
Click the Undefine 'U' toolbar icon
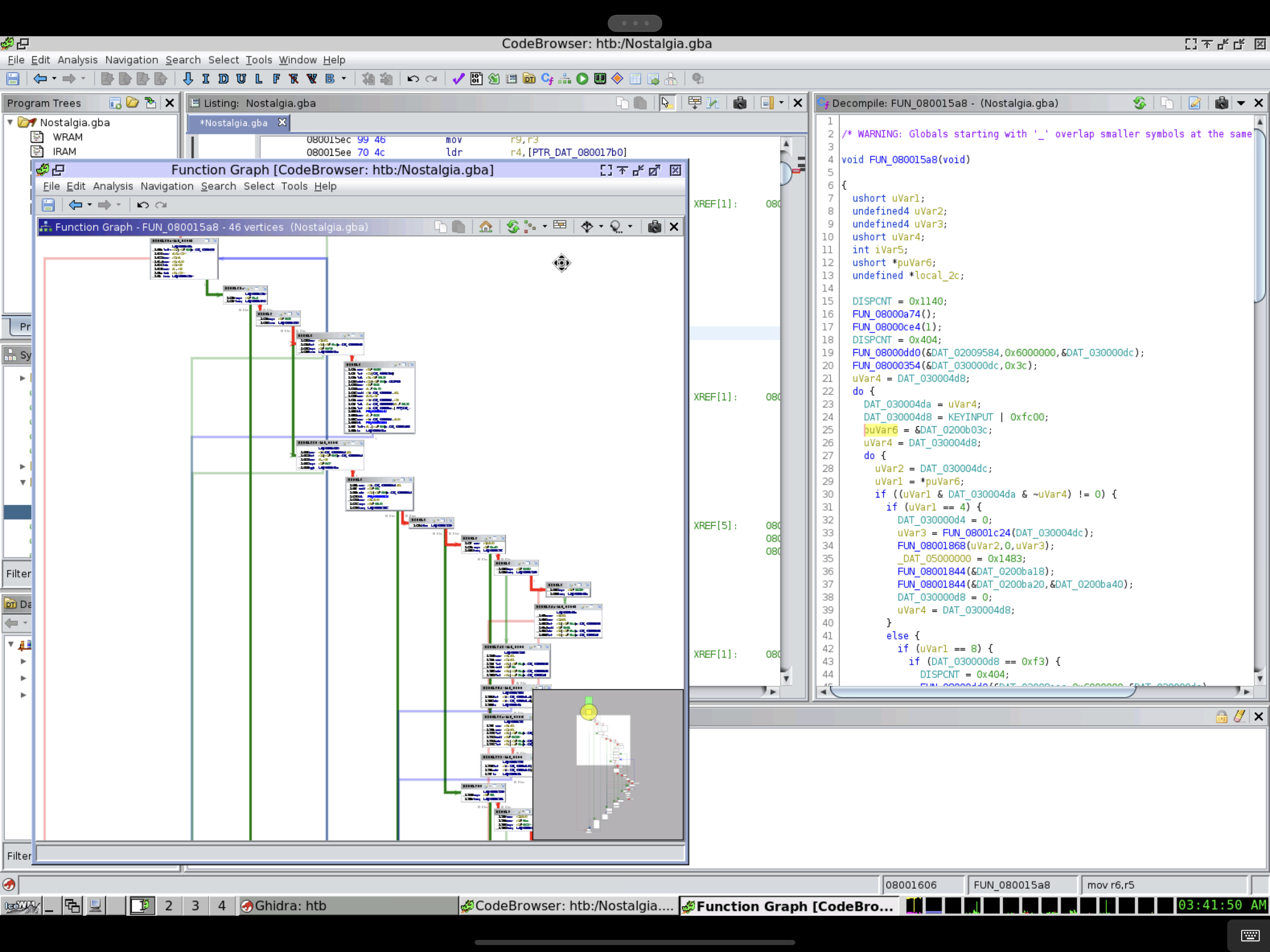pos(241,79)
